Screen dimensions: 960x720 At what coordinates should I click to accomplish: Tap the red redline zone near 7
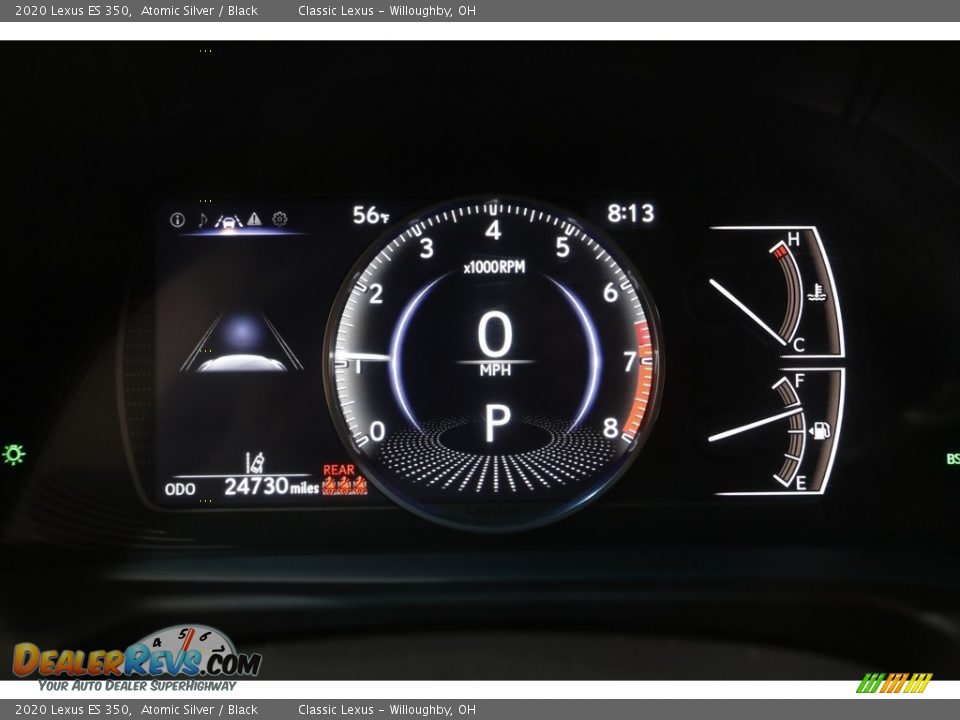(640, 380)
